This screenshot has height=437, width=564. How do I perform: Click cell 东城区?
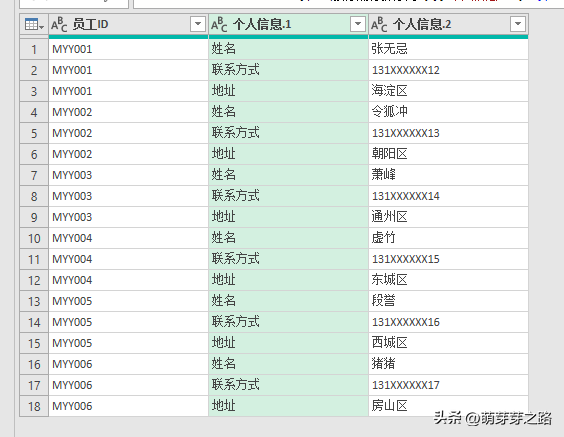(449, 280)
